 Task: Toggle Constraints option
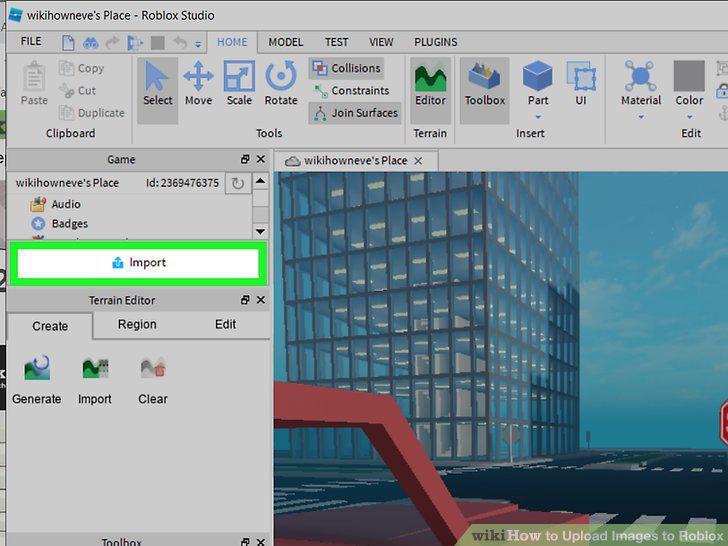351,91
